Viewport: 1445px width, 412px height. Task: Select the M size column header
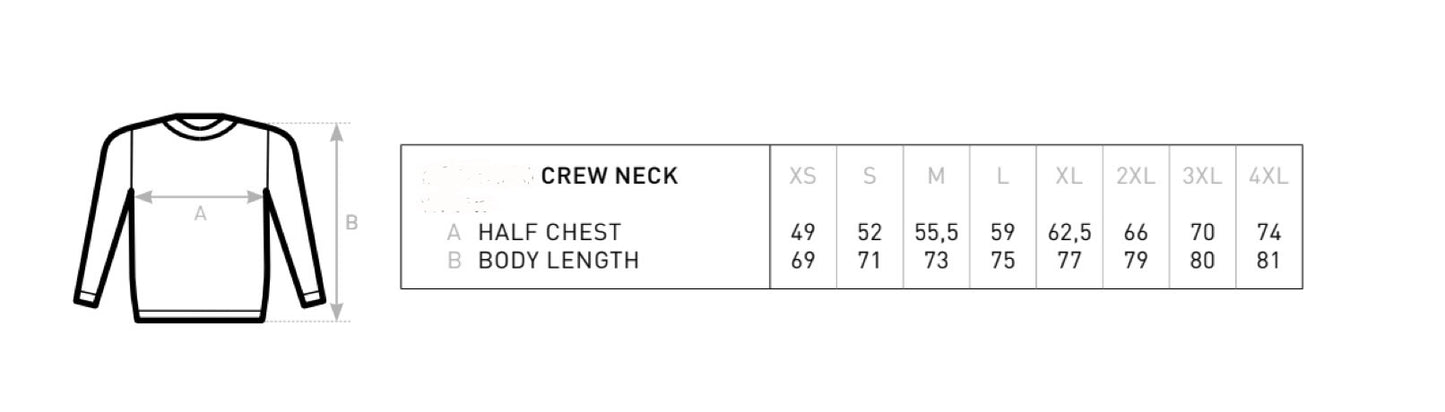coord(936,176)
